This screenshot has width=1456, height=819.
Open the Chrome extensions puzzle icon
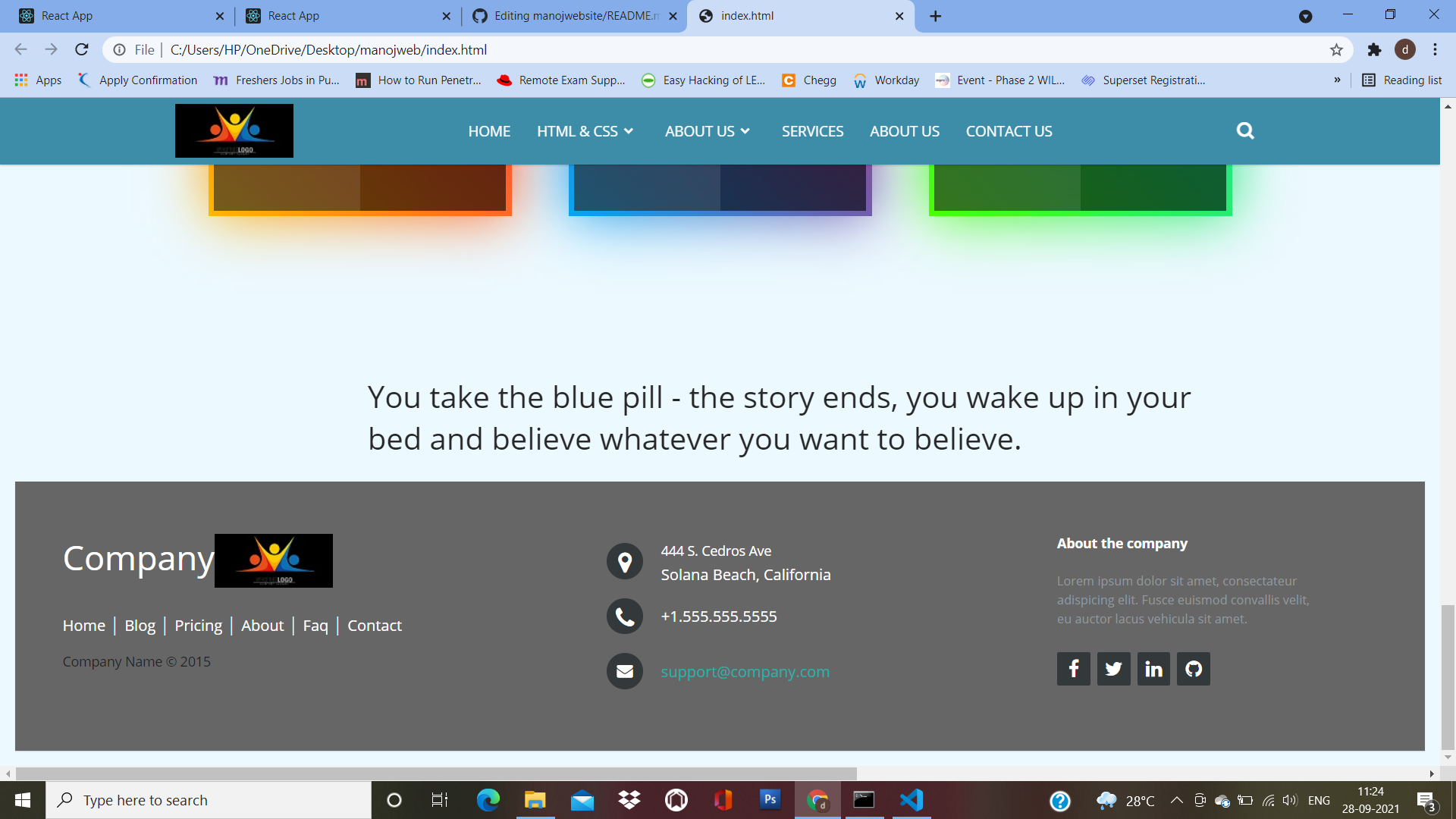[x=1374, y=50]
